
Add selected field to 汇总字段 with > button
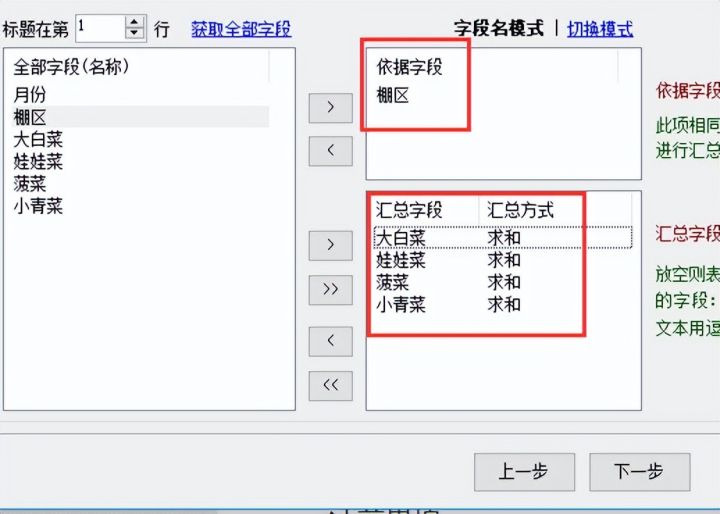click(331, 245)
